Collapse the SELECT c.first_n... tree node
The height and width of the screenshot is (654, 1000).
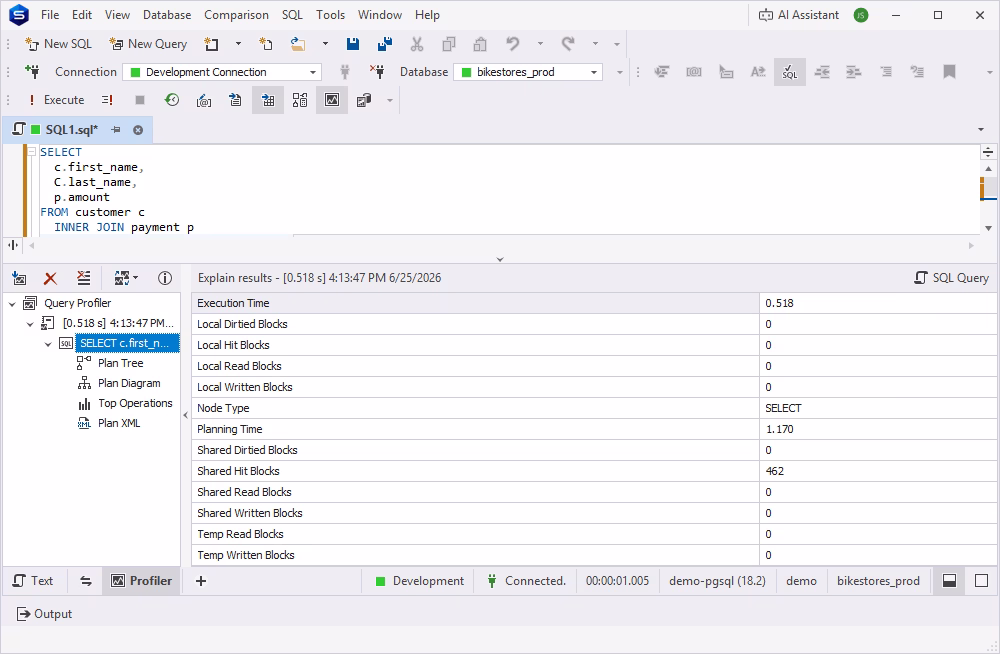click(48, 344)
